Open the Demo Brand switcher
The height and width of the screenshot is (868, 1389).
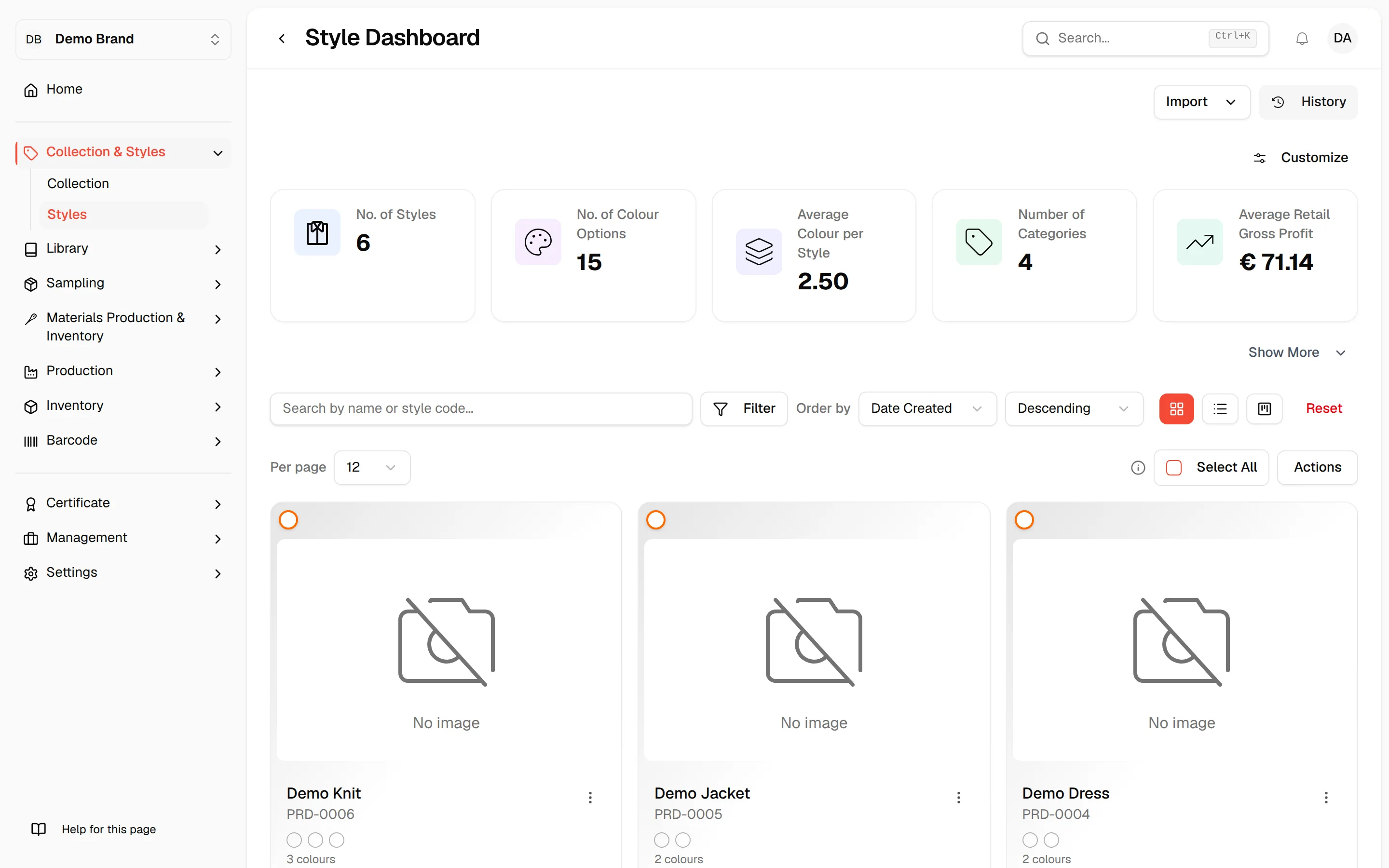click(x=123, y=39)
